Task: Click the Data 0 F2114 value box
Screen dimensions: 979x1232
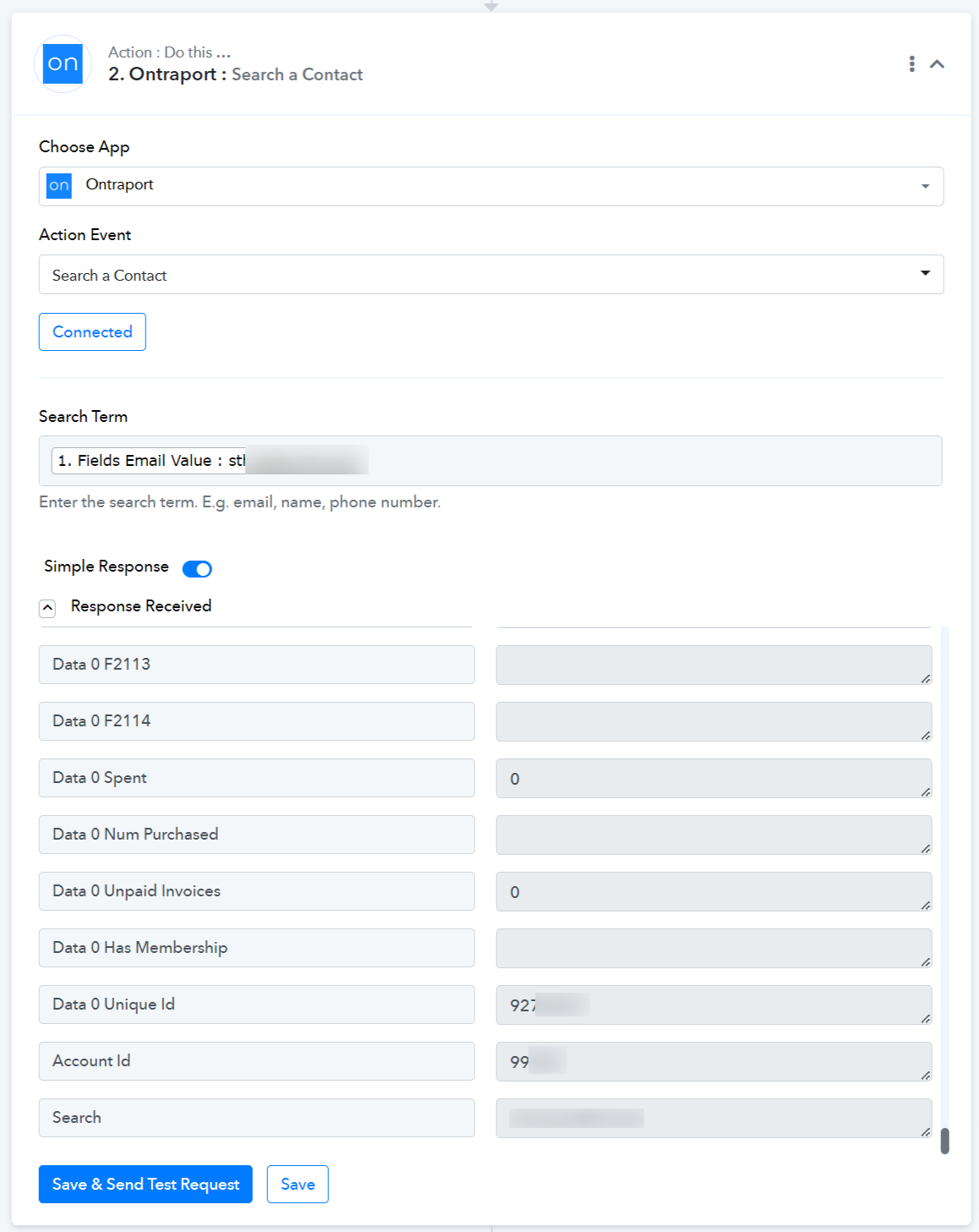Action: [714, 722]
